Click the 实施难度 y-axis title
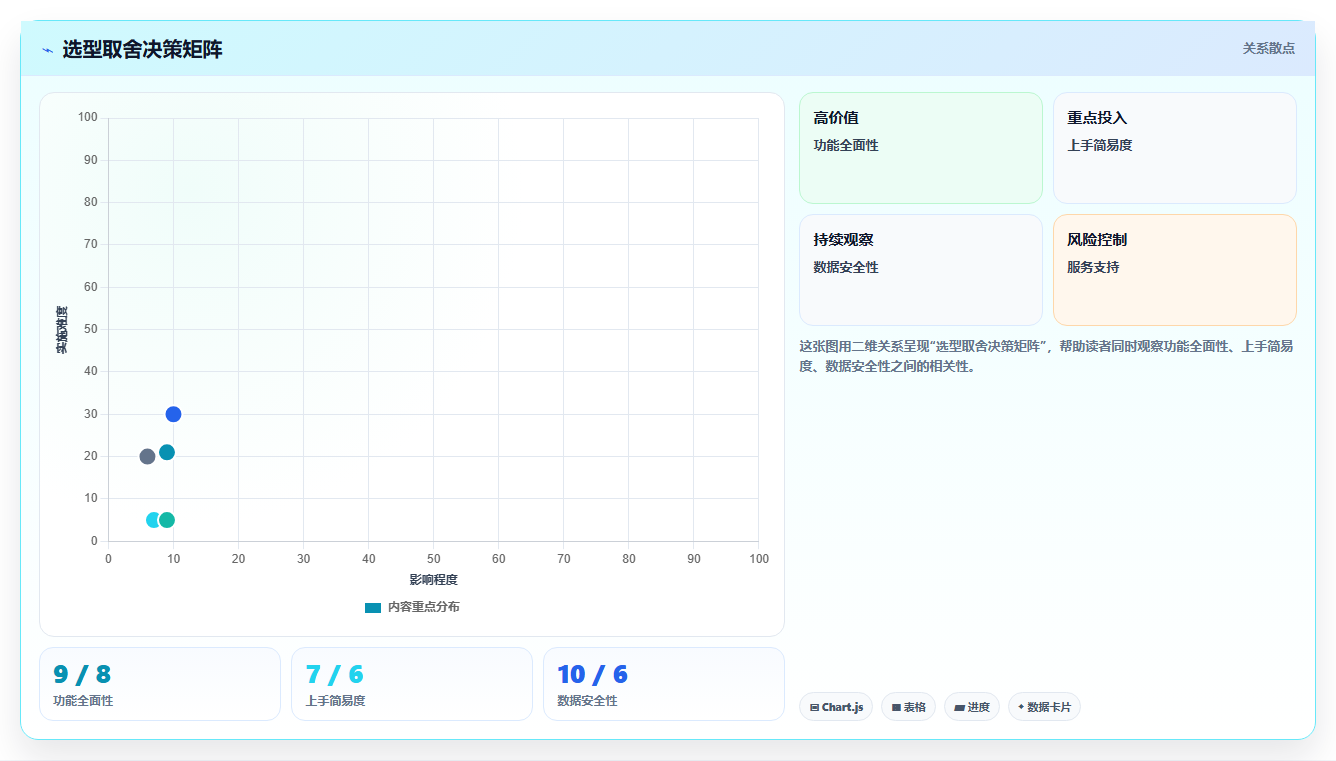Image resolution: width=1336 pixels, height=761 pixels. 62,330
